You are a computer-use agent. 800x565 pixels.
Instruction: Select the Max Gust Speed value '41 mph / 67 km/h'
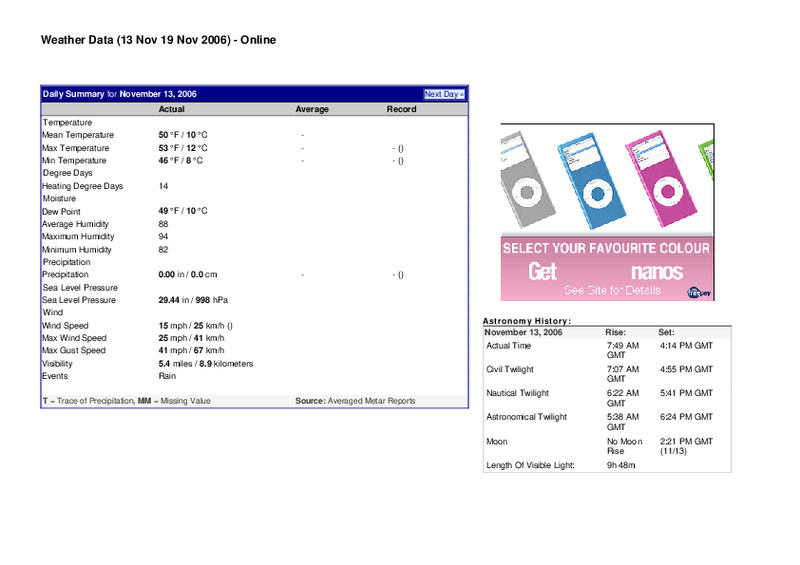pos(191,350)
